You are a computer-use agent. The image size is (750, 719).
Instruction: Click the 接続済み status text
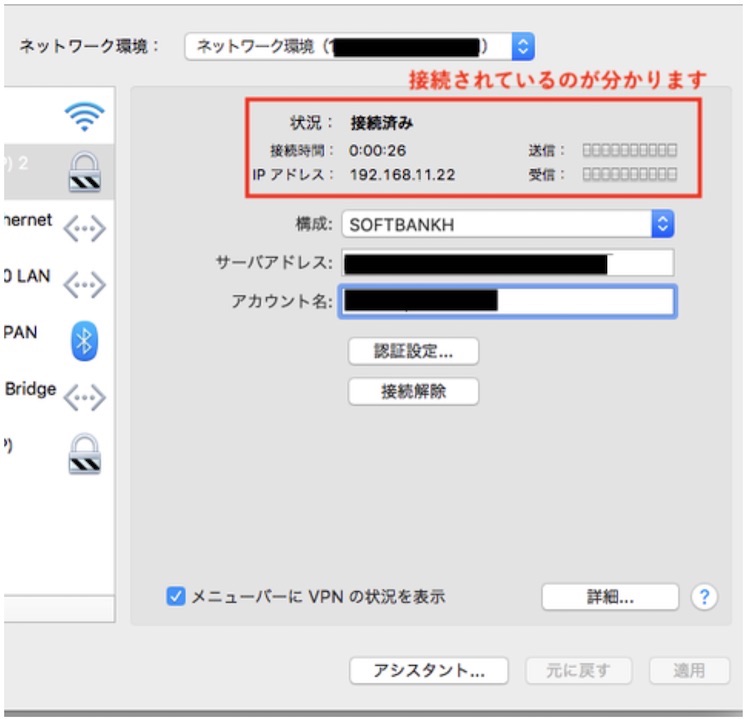(382, 123)
